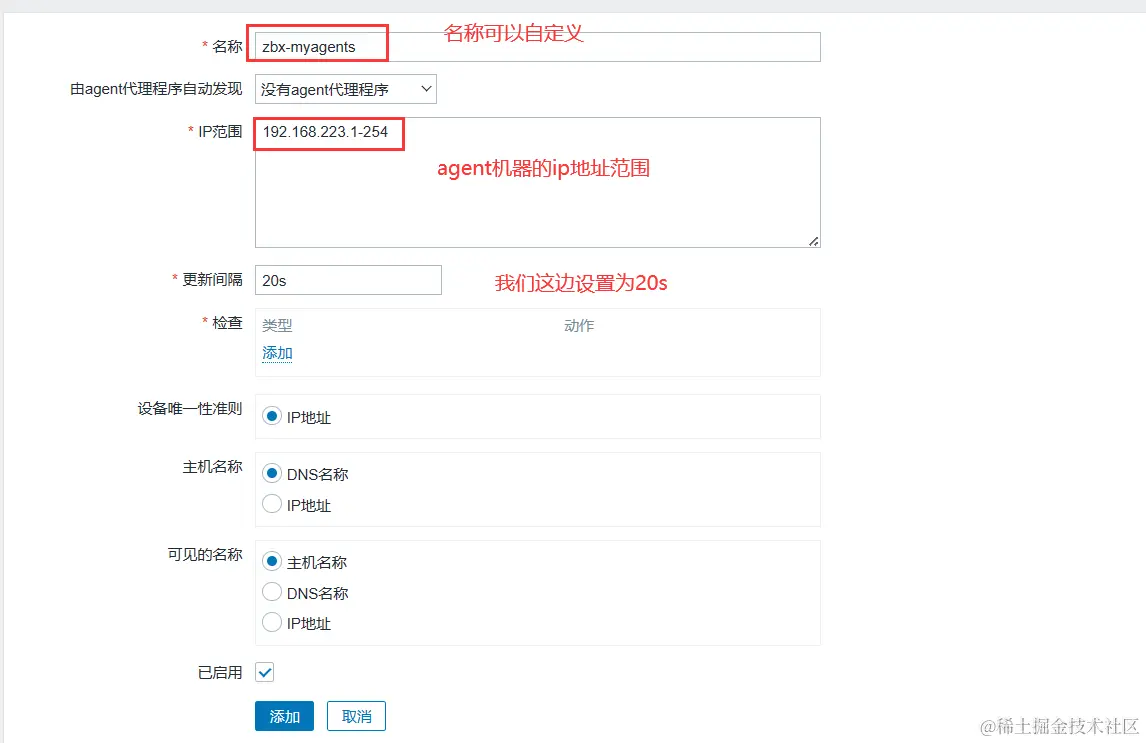Click the 取消 button
Screen dimensions: 1146x743
tap(356, 716)
